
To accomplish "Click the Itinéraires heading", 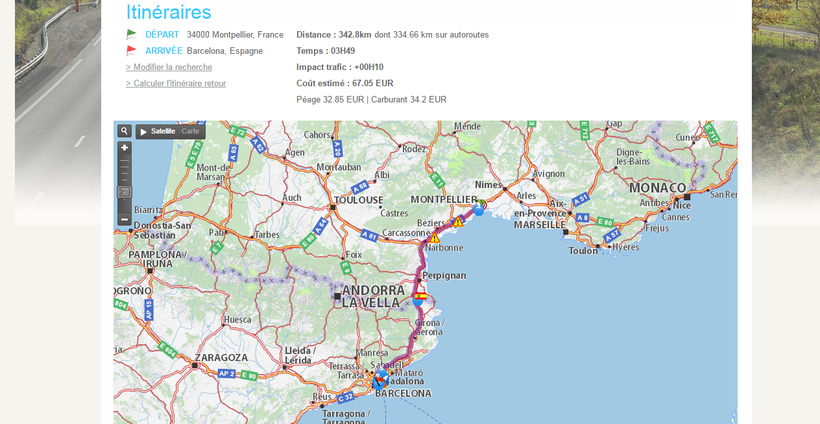I will pos(168,12).
